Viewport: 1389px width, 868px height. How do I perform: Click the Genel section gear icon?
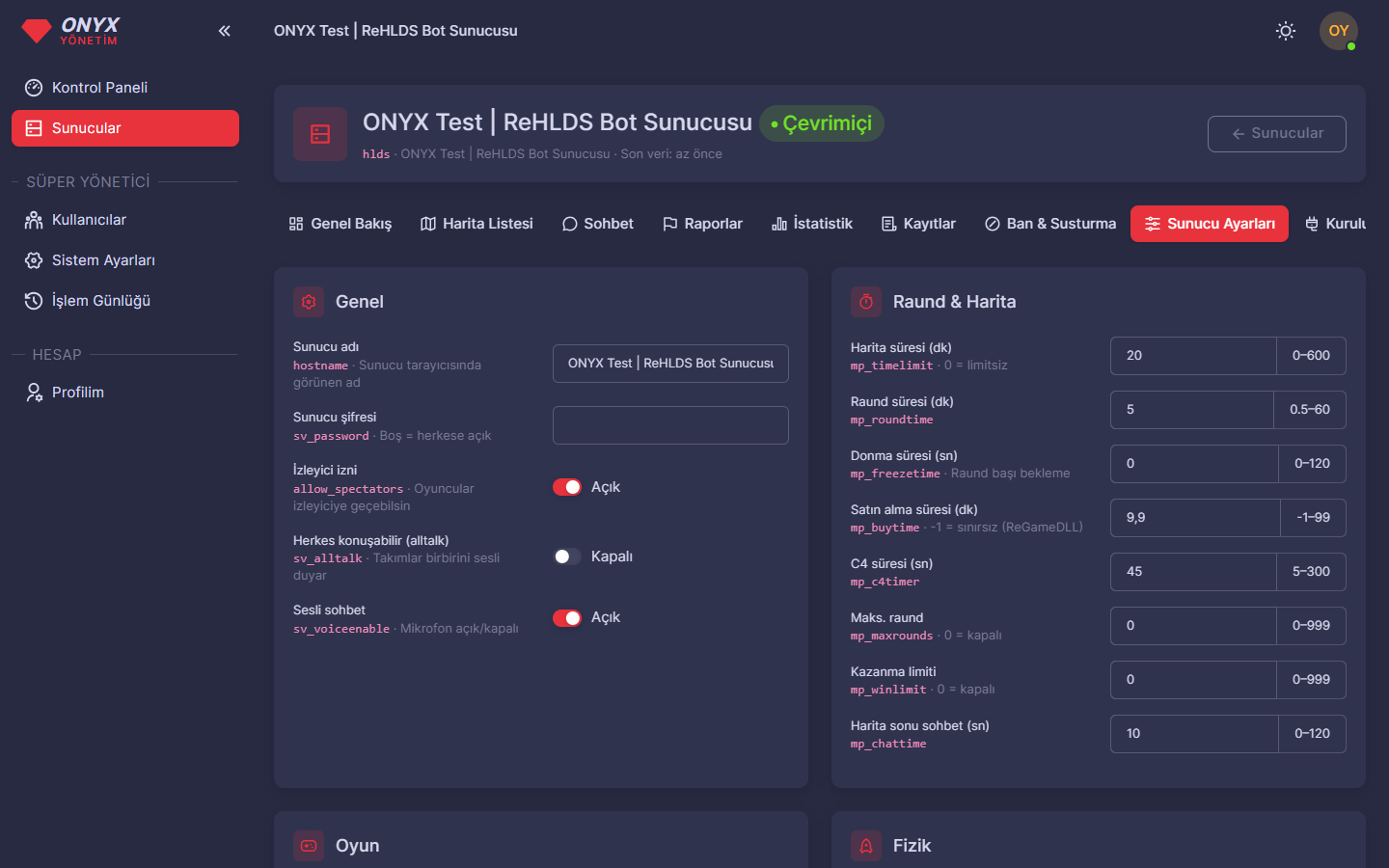click(309, 302)
